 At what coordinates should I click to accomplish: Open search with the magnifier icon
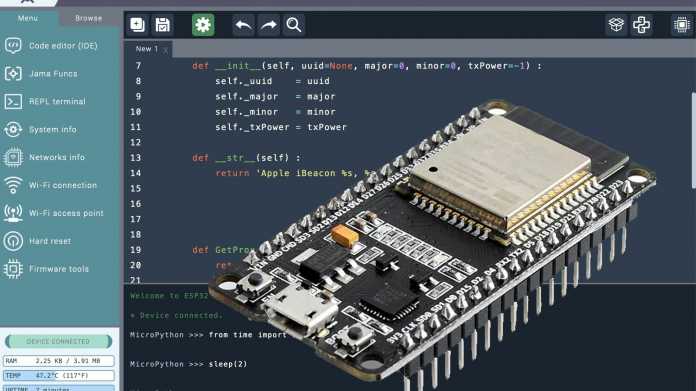pyautogui.click(x=294, y=25)
